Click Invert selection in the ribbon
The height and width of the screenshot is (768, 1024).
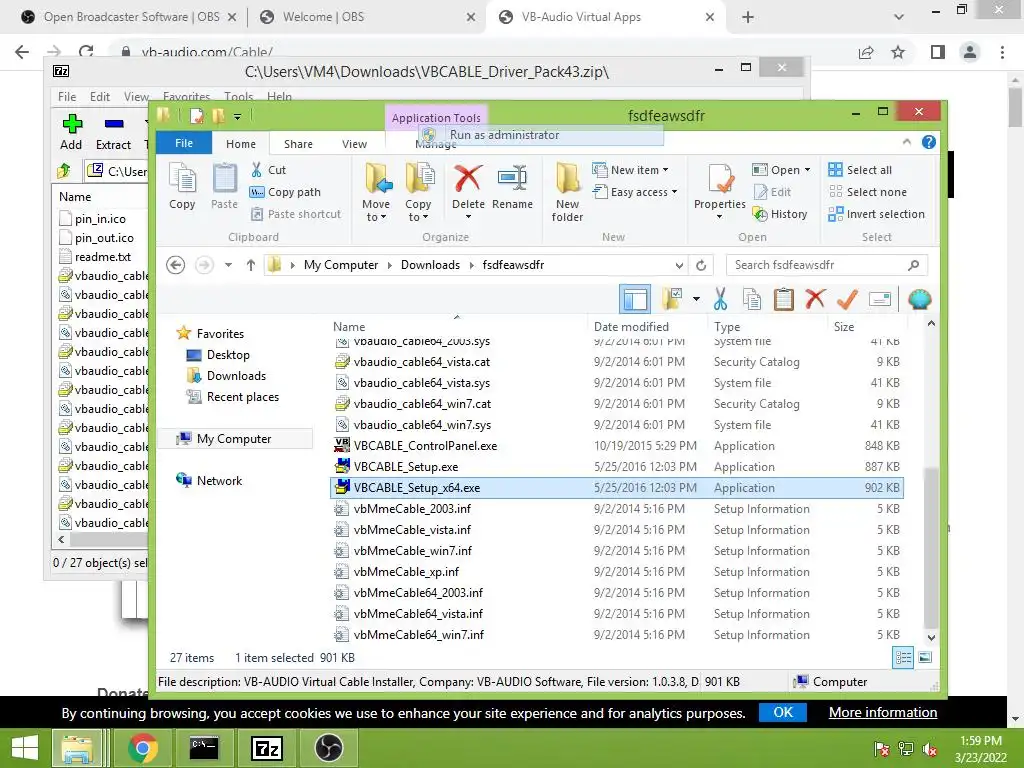click(x=876, y=214)
